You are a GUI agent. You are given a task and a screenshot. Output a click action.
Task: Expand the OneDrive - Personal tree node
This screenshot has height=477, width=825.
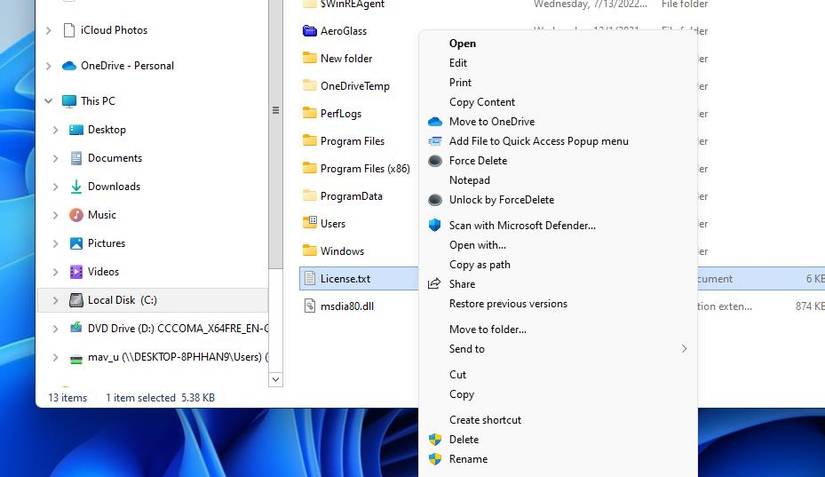point(48,66)
